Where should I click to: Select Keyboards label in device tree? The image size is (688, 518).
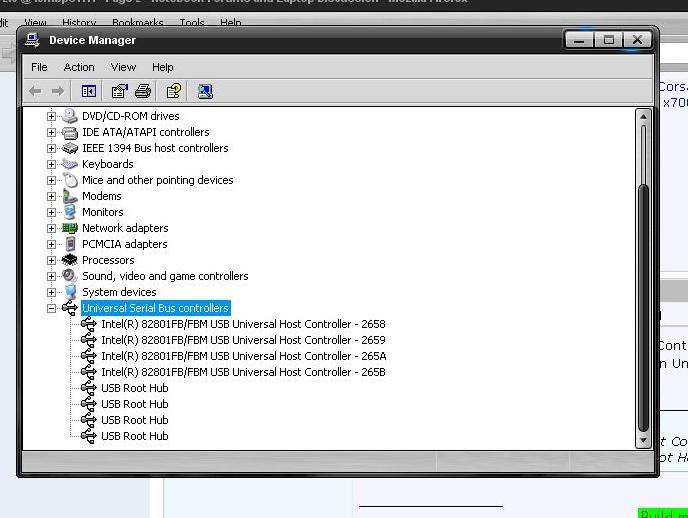tap(108, 164)
